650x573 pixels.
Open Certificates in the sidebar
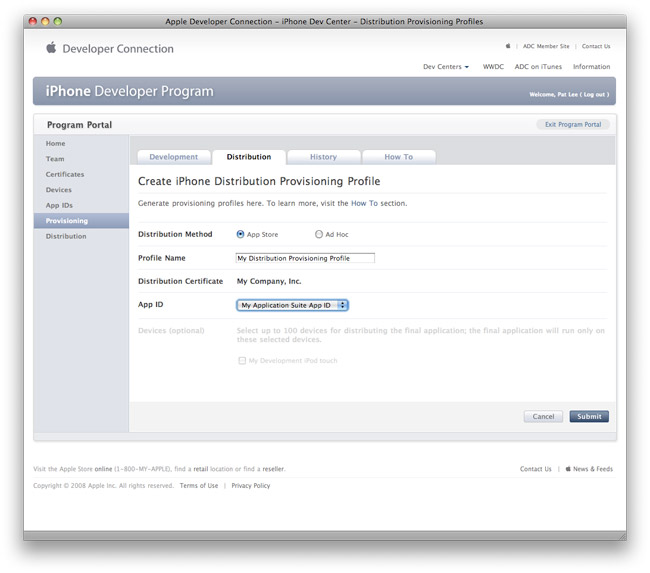pyautogui.click(x=65, y=174)
